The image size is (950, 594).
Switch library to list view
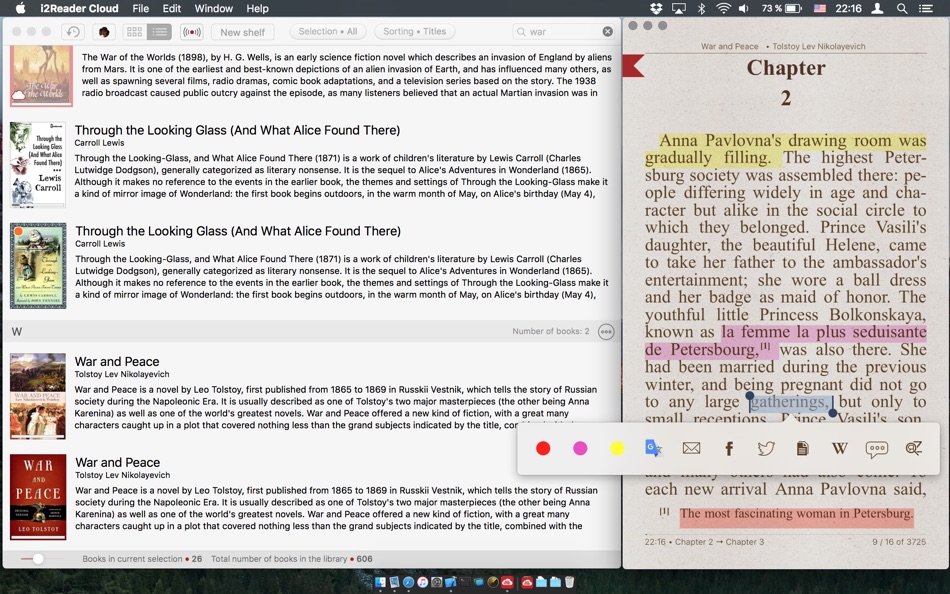(x=159, y=32)
